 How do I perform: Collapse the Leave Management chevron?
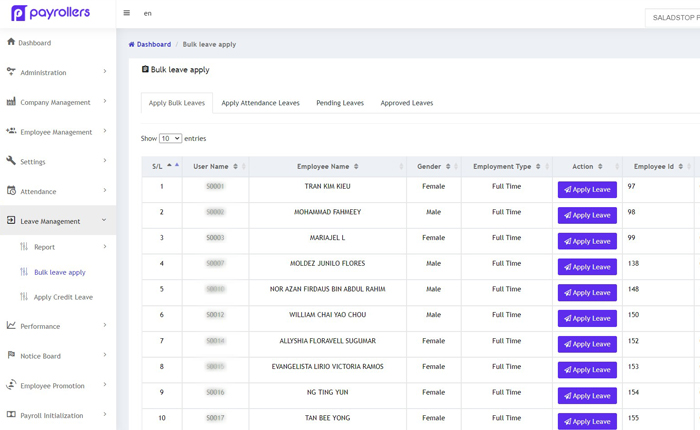[x=104, y=220]
